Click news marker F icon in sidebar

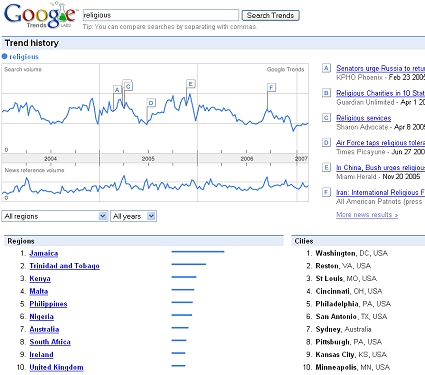pos(326,192)
